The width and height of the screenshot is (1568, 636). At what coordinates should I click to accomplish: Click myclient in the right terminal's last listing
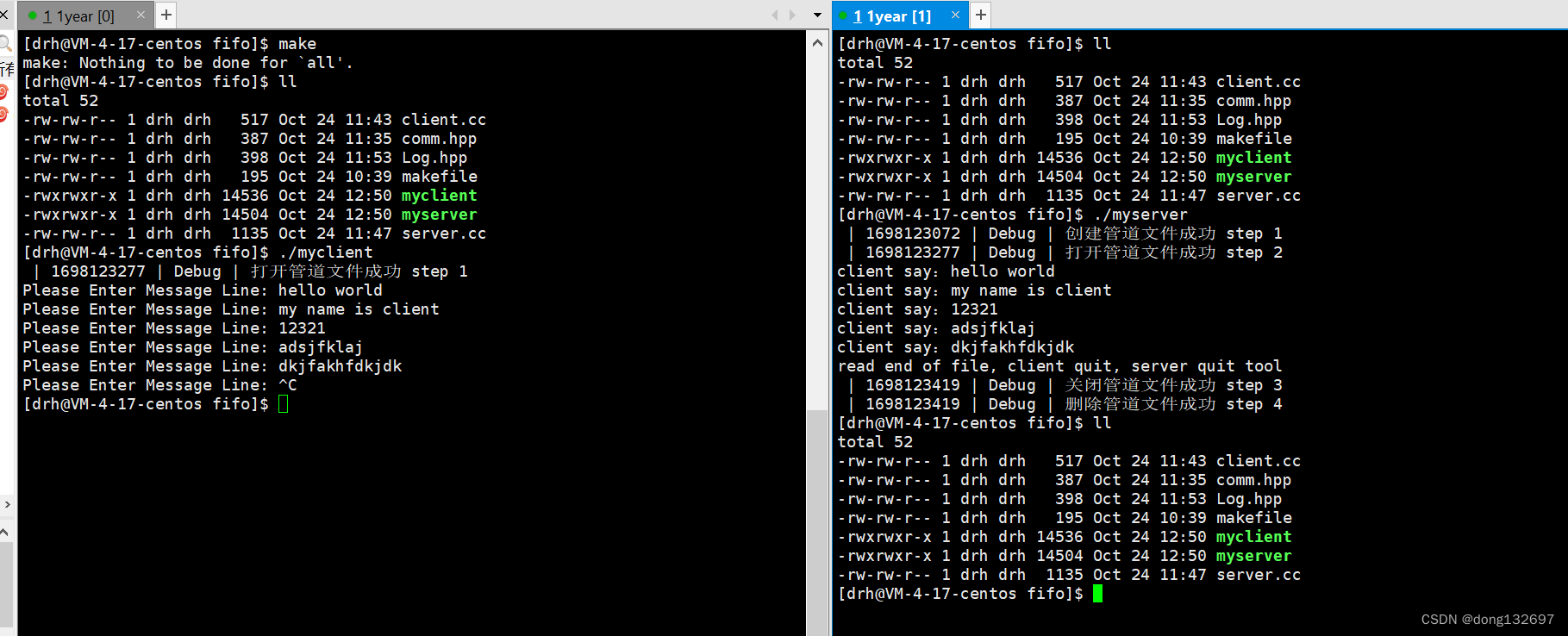coord(1254,537)
